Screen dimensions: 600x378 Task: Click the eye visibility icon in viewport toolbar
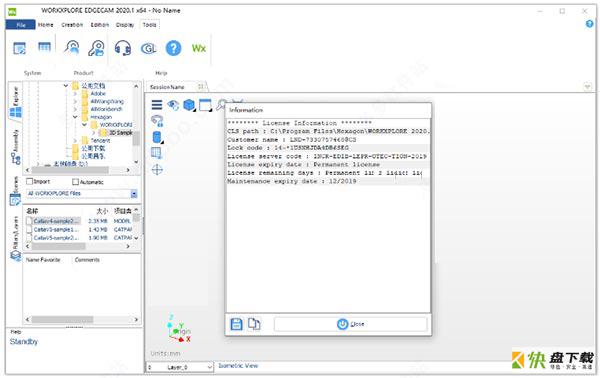pyautogui.click(x=173, y=105)
